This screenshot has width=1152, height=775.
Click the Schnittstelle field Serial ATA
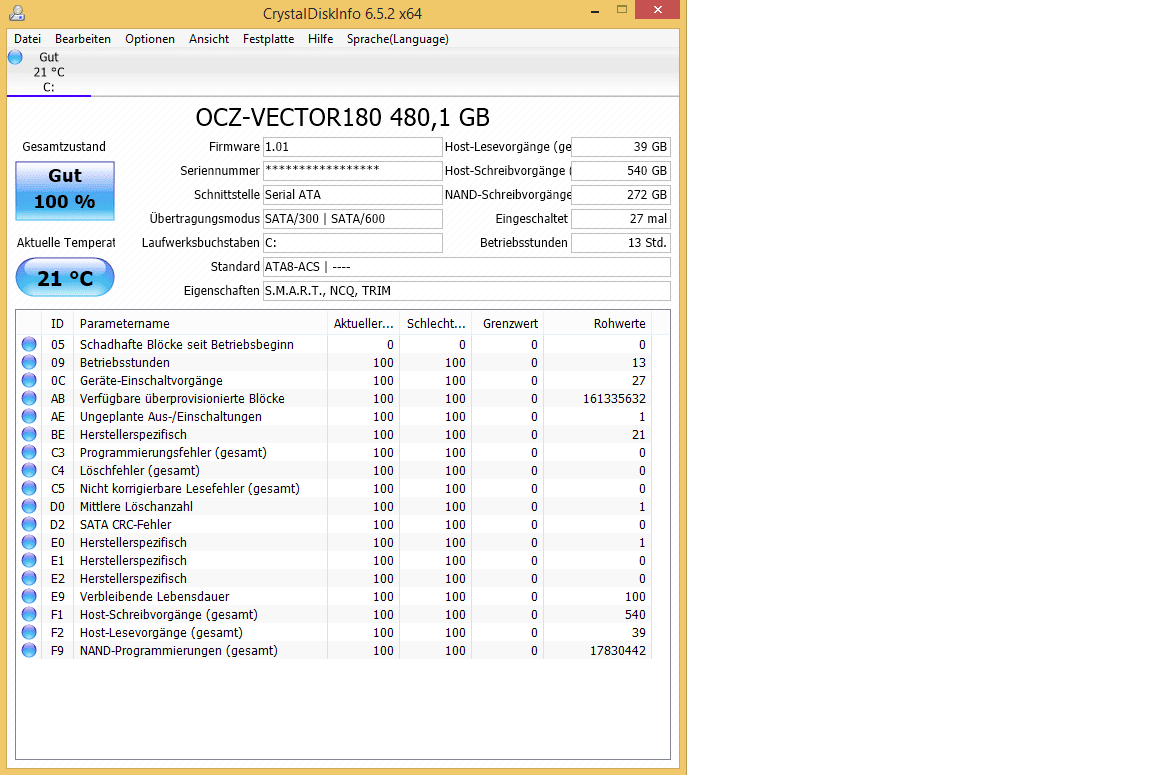353,195
